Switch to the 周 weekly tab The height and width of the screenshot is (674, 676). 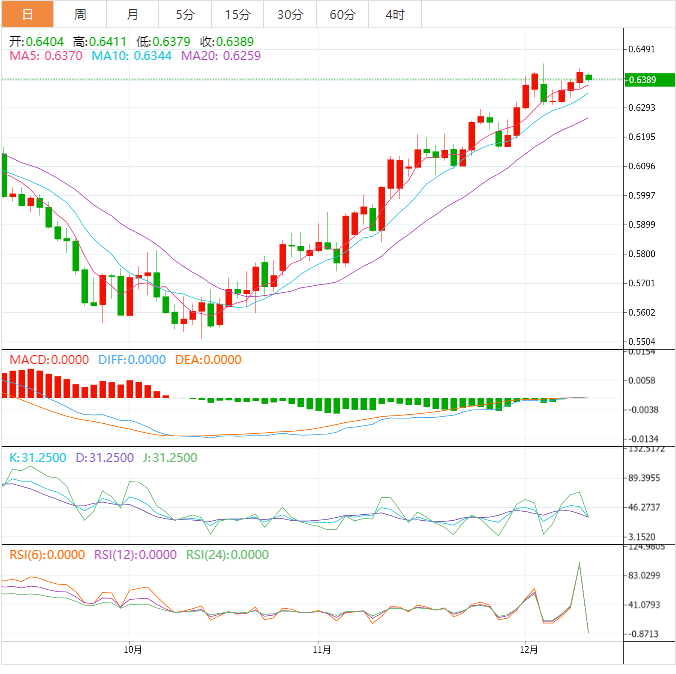pyautogui.click(x=80, y=14)
